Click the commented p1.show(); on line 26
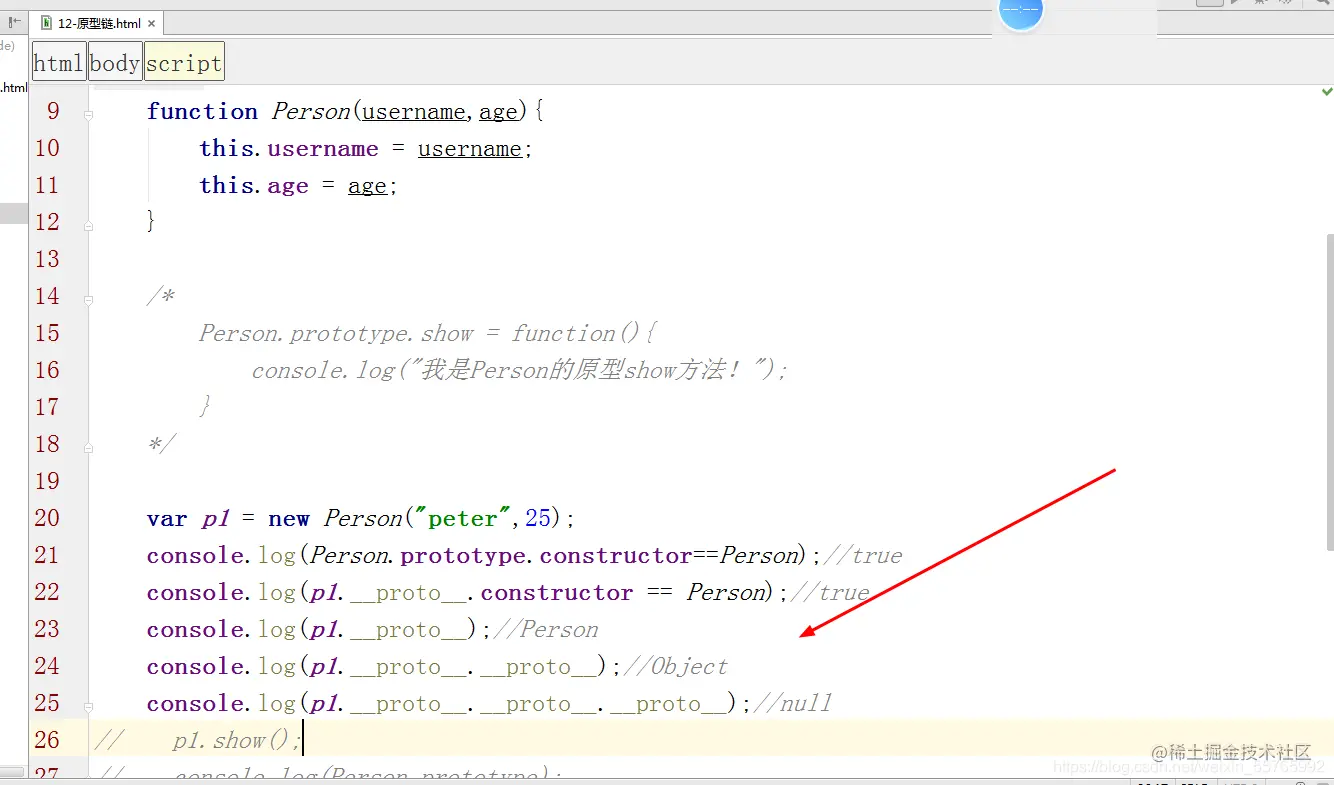 (236, 740)
